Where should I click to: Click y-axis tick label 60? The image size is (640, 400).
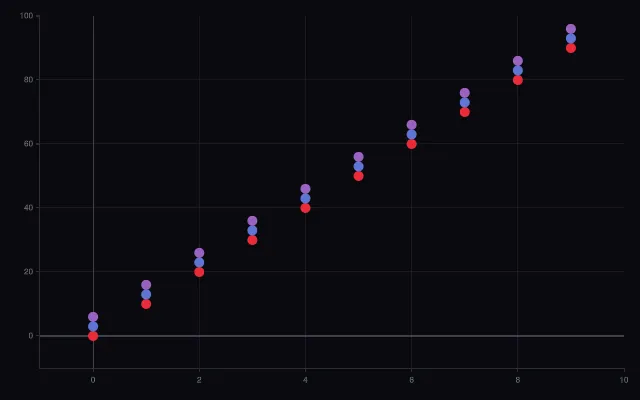point(29,144)
